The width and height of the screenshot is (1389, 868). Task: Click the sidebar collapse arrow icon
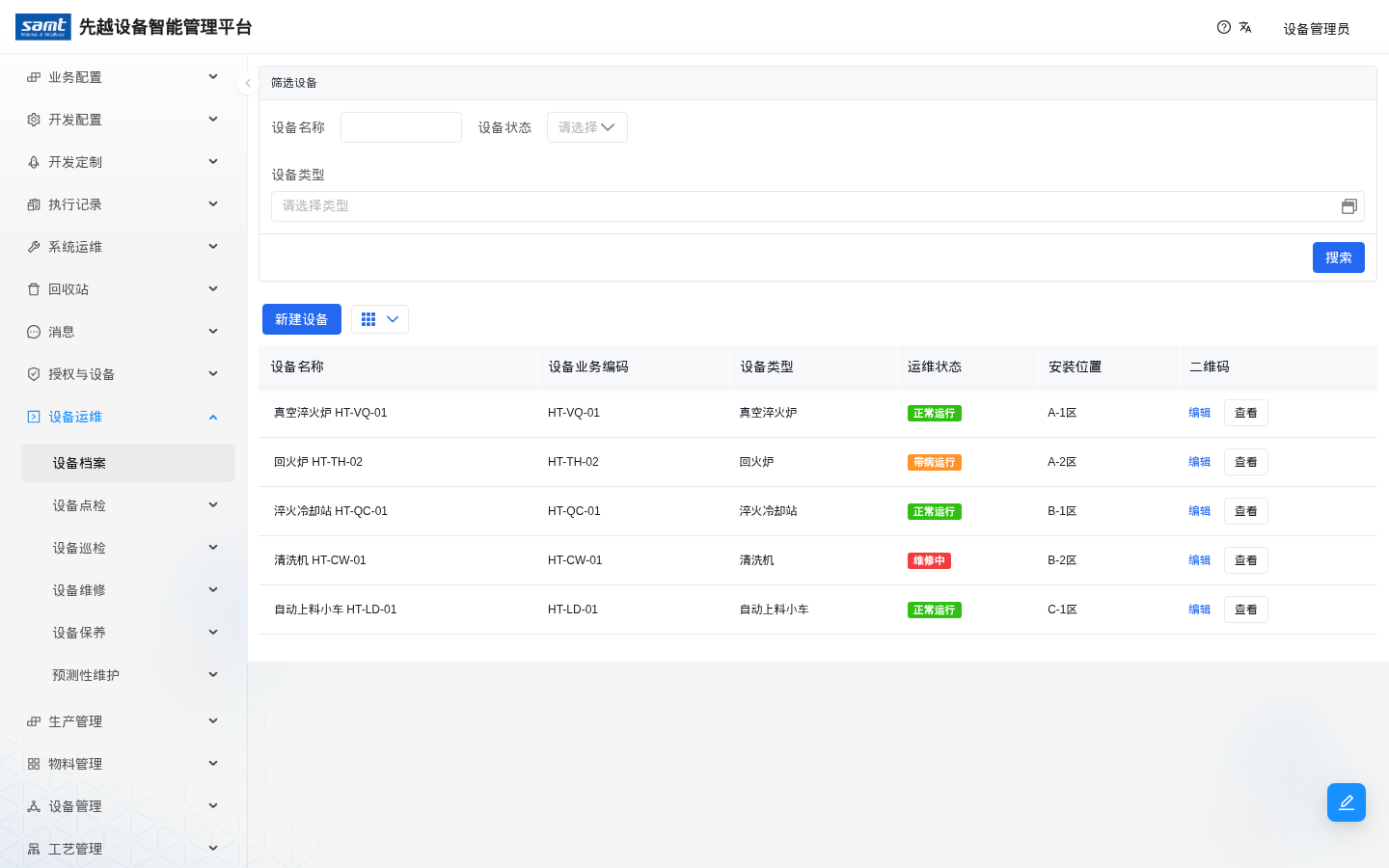click(248, 83)
